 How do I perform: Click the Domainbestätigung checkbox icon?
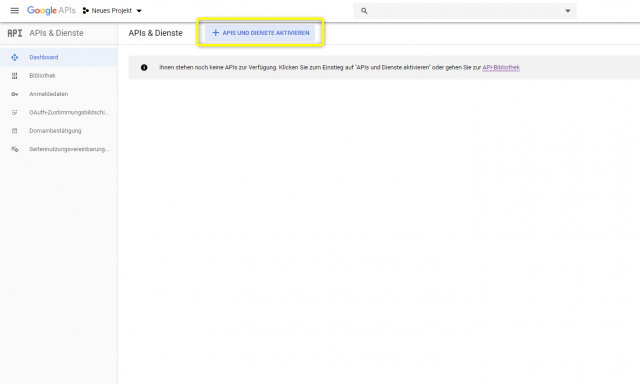coord(15,131)
